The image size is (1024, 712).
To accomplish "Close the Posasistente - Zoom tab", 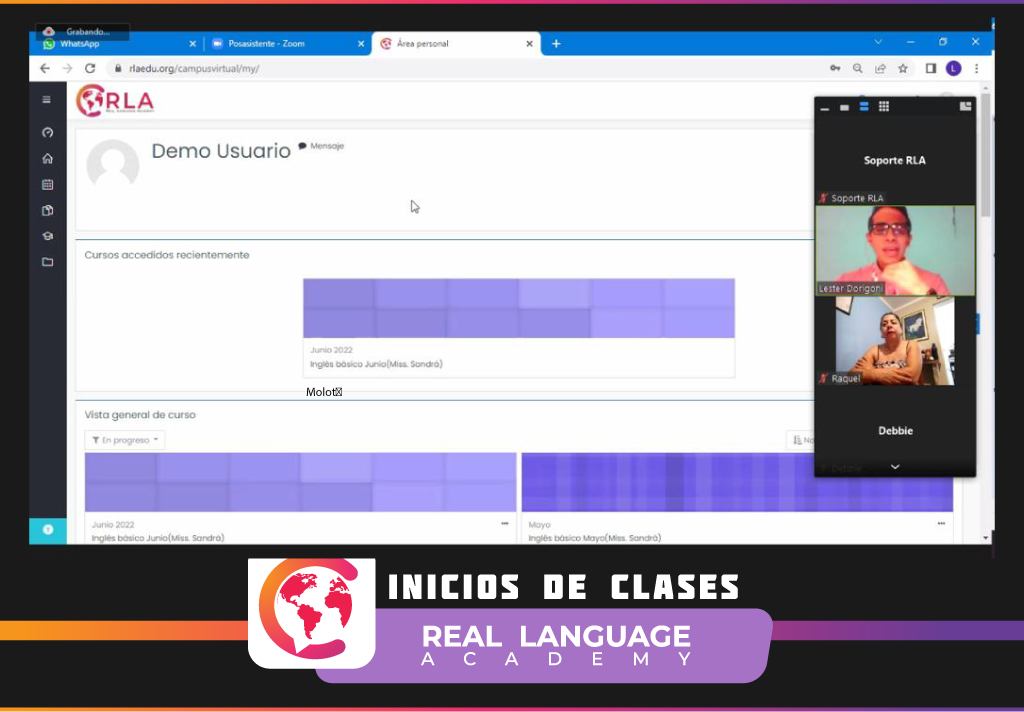I will click(360, 44).
